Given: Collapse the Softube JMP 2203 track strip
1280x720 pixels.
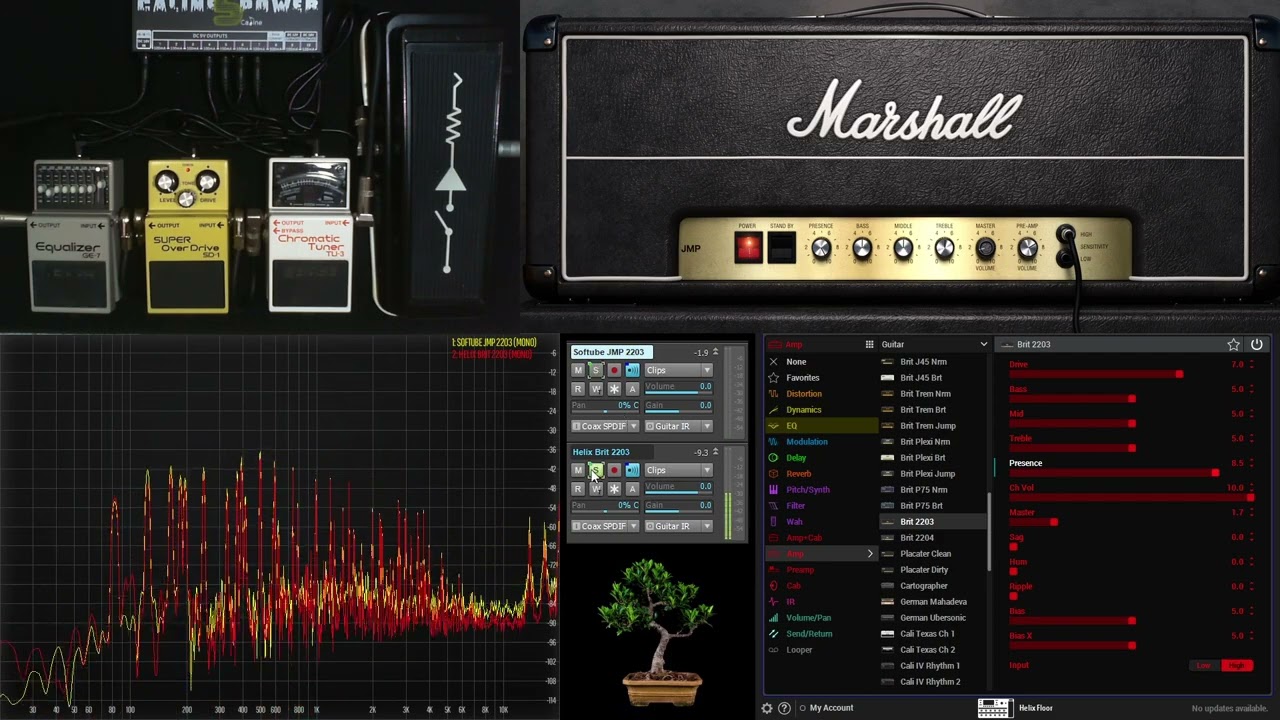Looking at the screenshot, I should 715,352.
